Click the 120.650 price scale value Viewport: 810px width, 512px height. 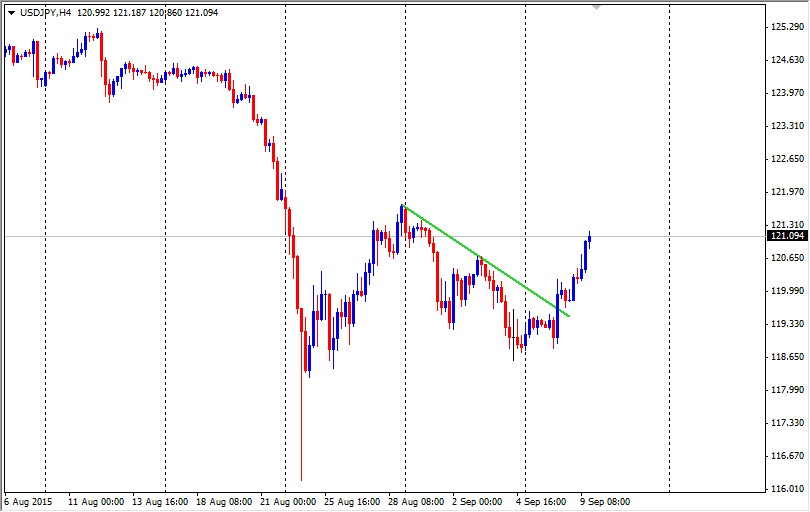787,258
